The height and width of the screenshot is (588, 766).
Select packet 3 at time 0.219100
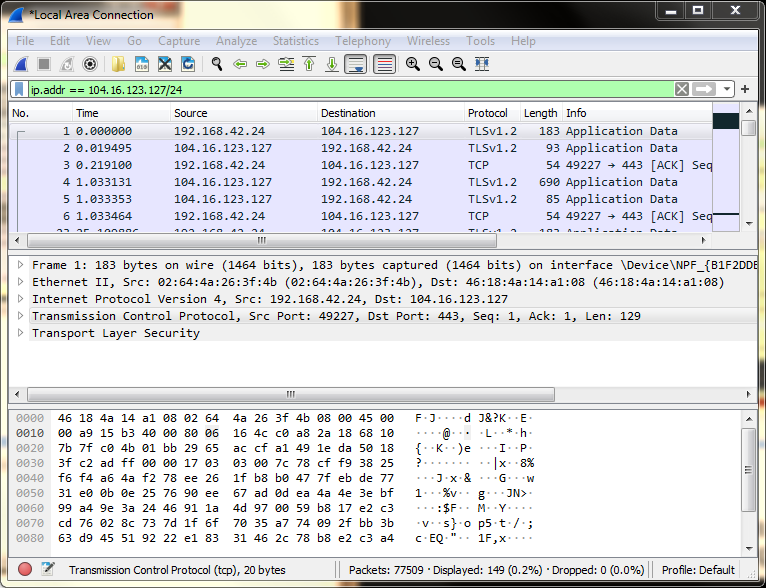tap(361, 165)
